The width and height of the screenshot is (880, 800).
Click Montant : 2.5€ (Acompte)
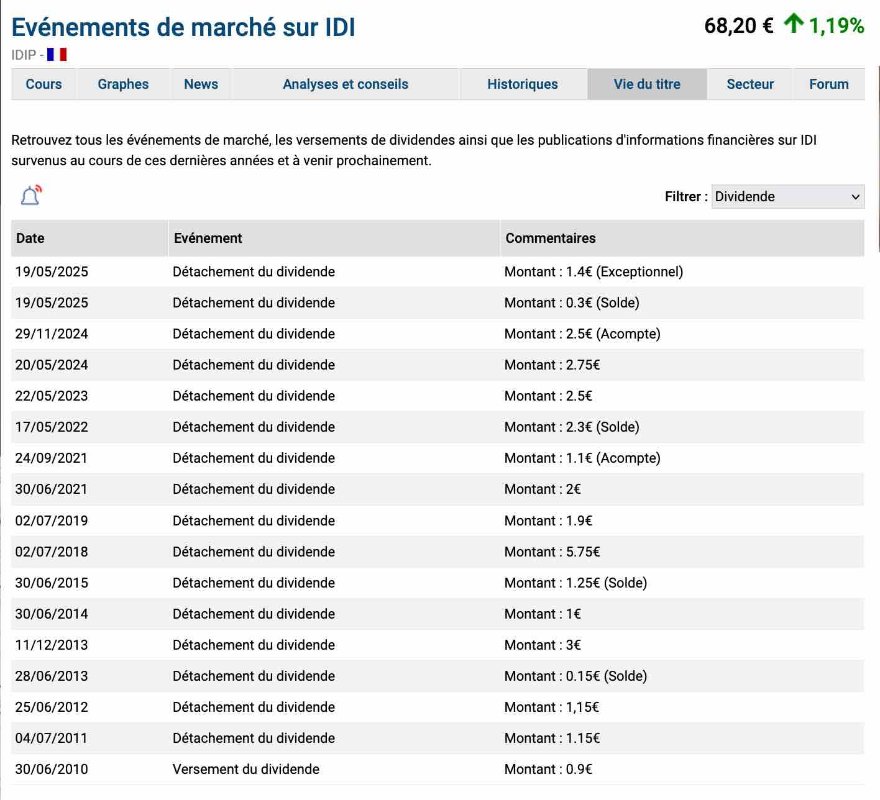pyautogui.click(x=583, y=334)
